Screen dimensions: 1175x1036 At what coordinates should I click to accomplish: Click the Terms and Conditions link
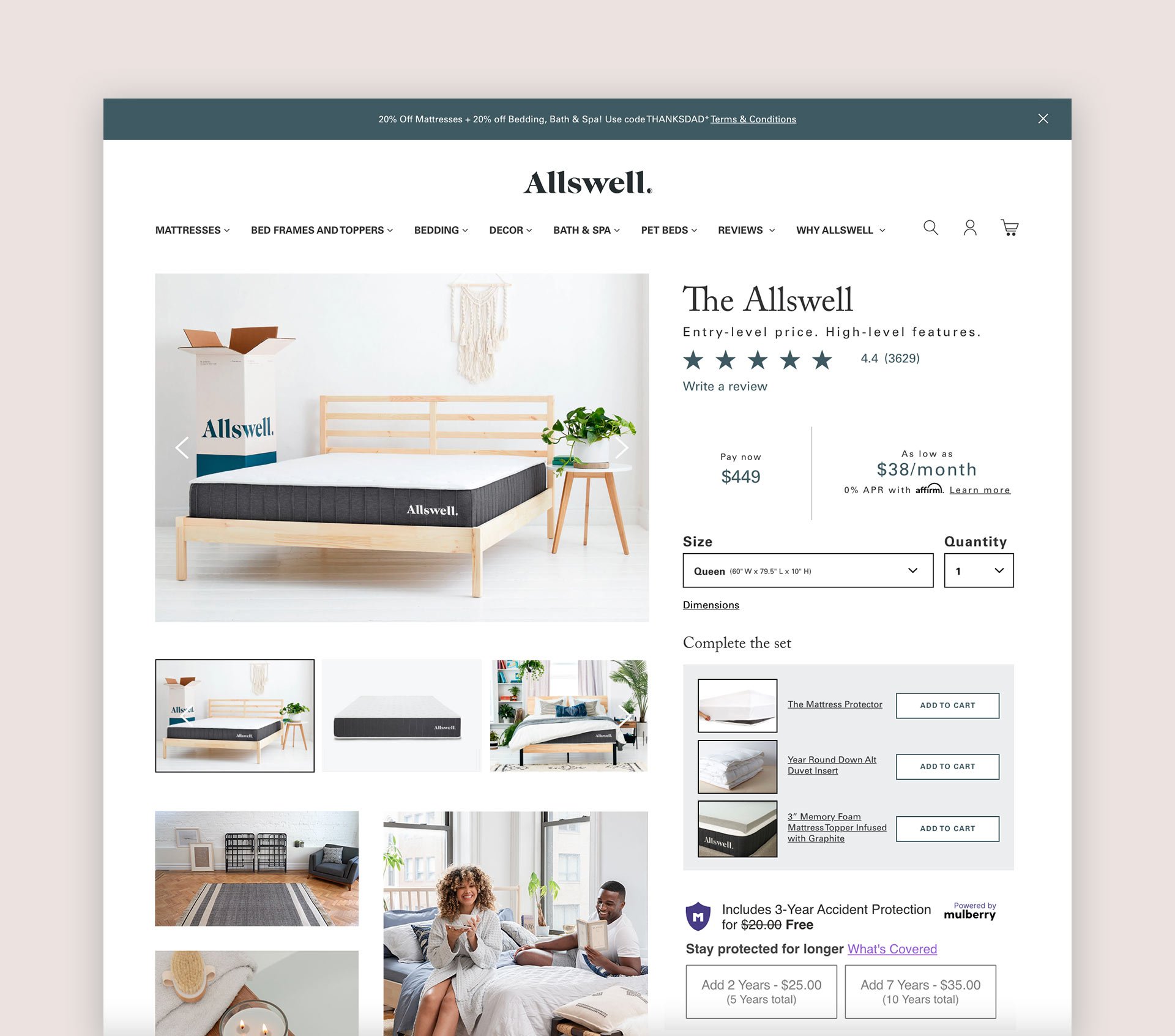click(752, 119)
